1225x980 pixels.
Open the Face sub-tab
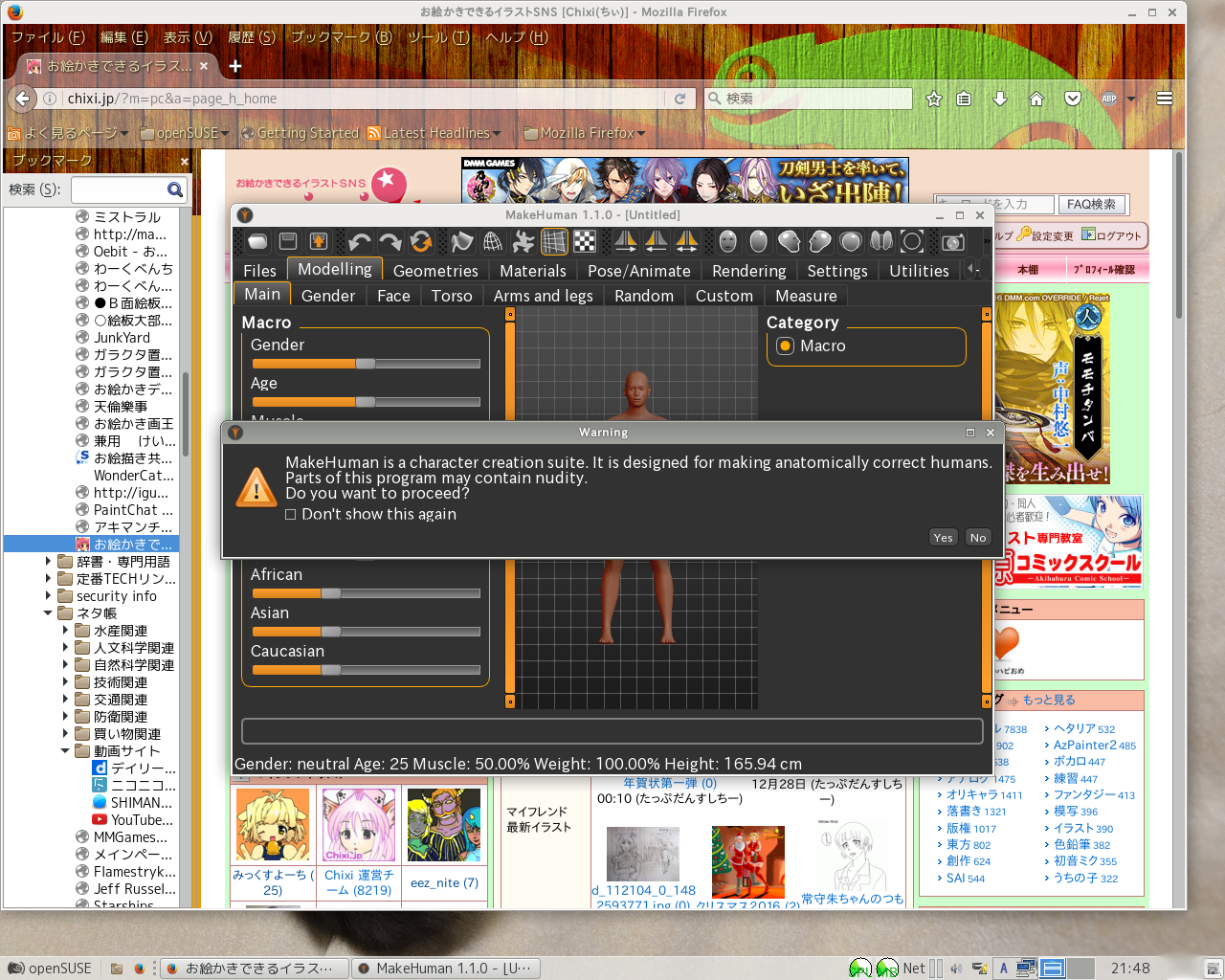tap(392, 296)
